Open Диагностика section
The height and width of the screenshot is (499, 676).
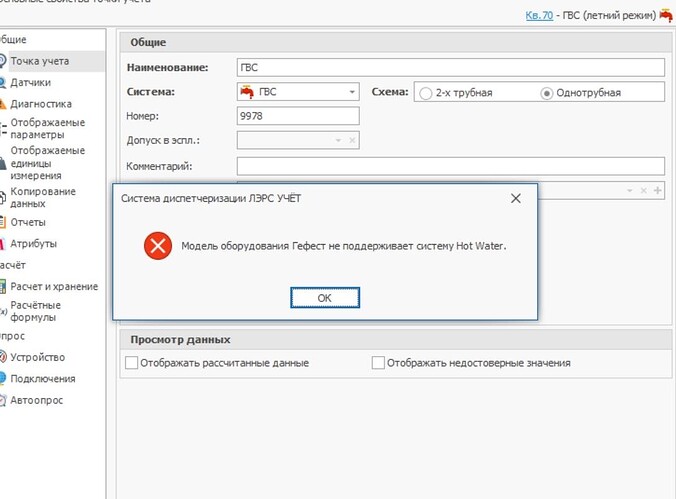41,104
